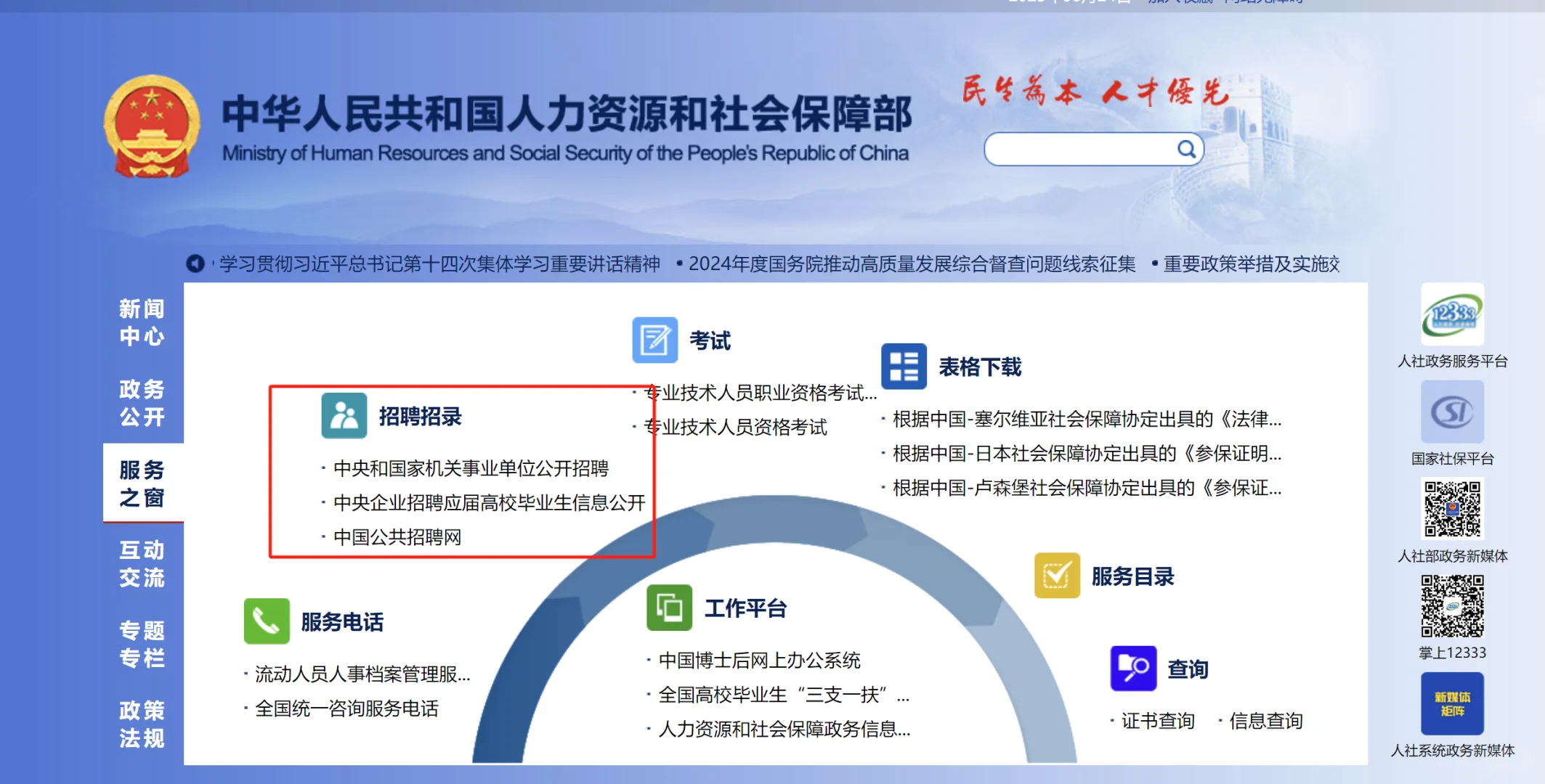Click the 人社系统政务新媒体 caption

point(1452,751)
